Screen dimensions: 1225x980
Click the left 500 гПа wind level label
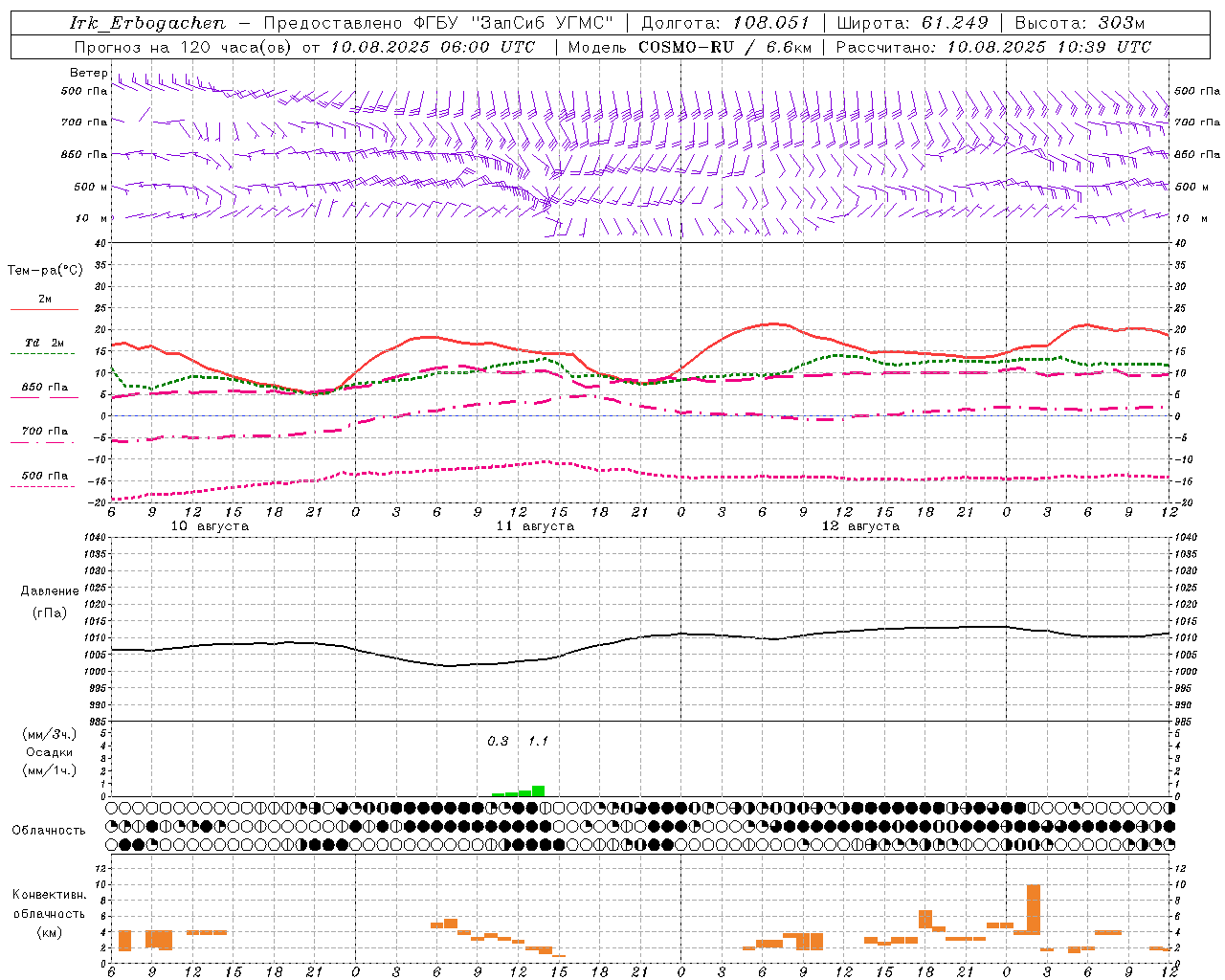[83, 91]
